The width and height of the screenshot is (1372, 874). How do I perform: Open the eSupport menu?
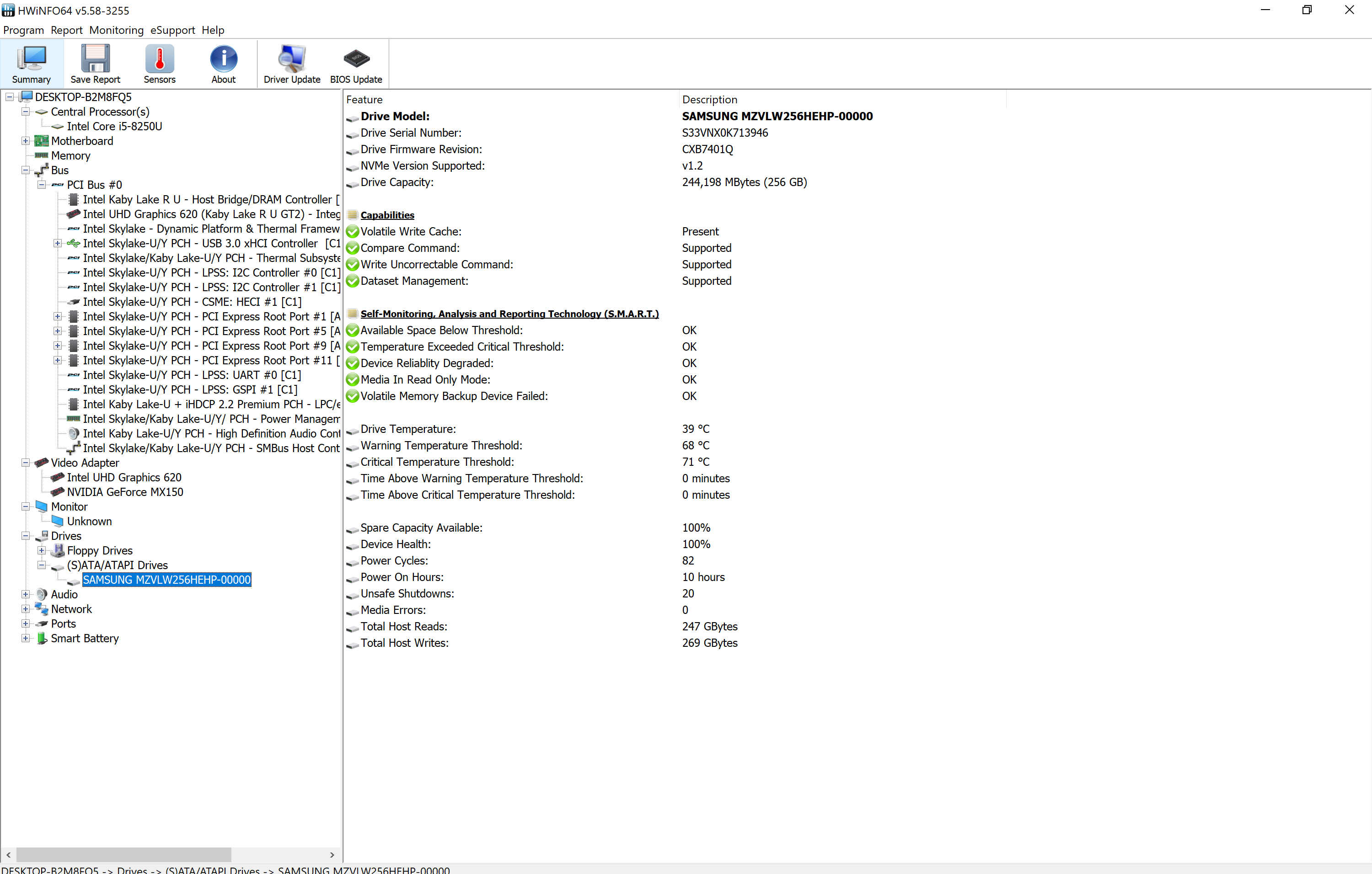point(172,30)
